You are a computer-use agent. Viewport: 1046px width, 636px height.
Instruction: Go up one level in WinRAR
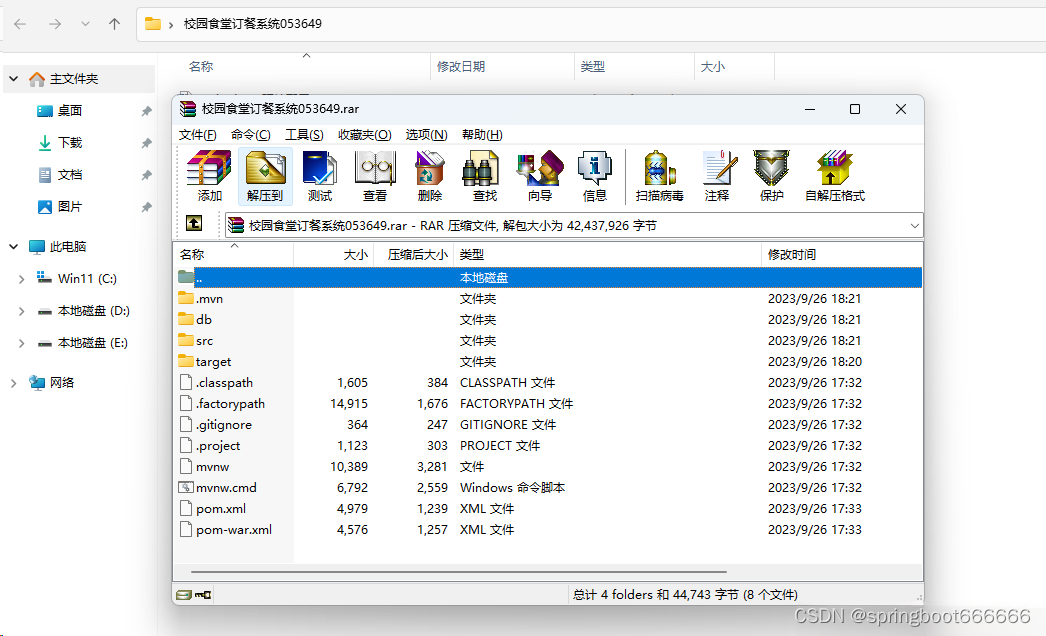point(194,223)
